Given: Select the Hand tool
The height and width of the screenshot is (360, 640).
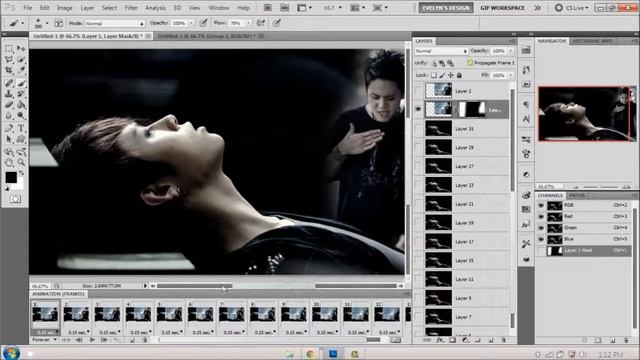Looking at the screenshot, I should (x=9, y=163).
